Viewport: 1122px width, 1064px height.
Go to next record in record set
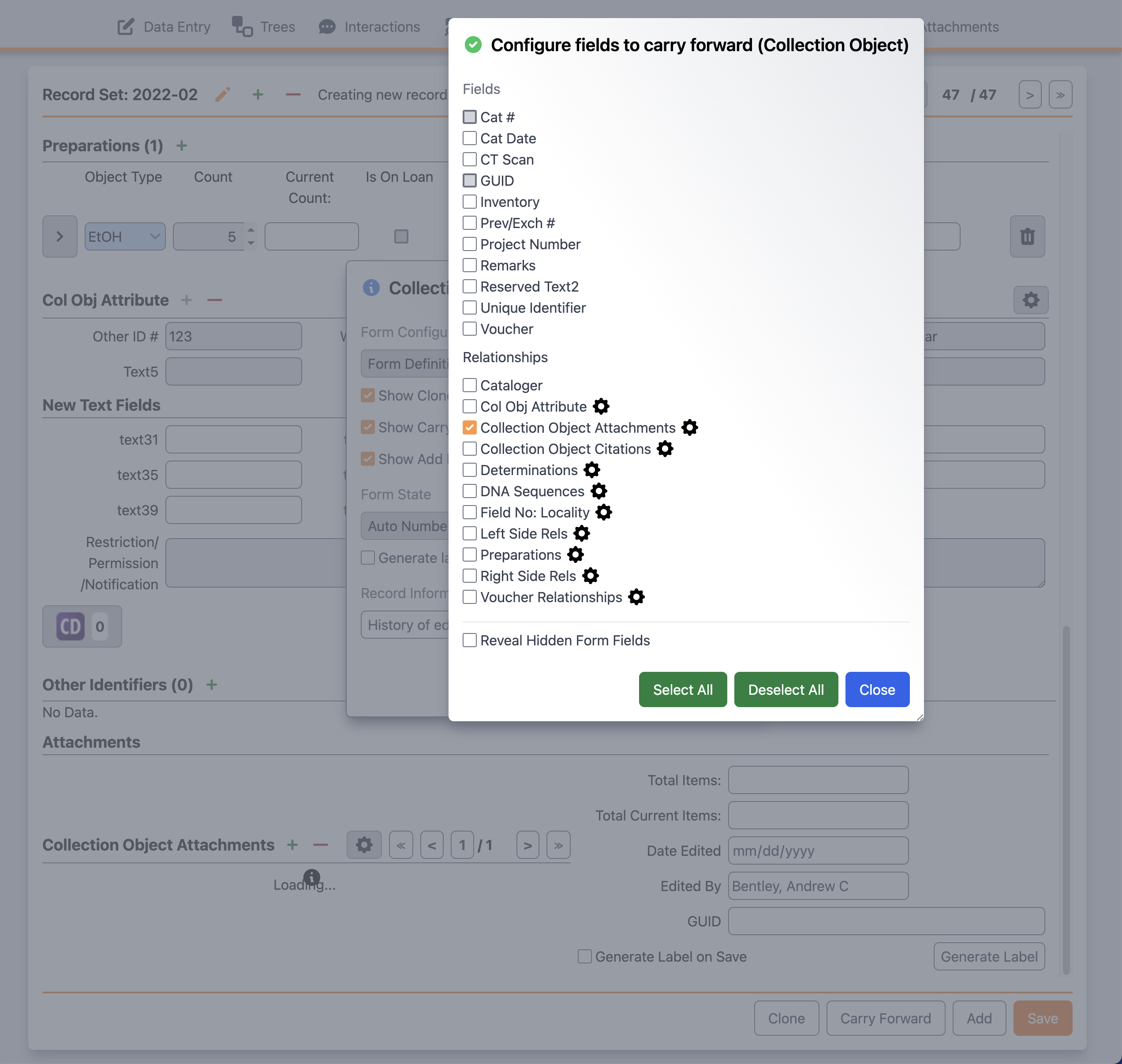1029,94
